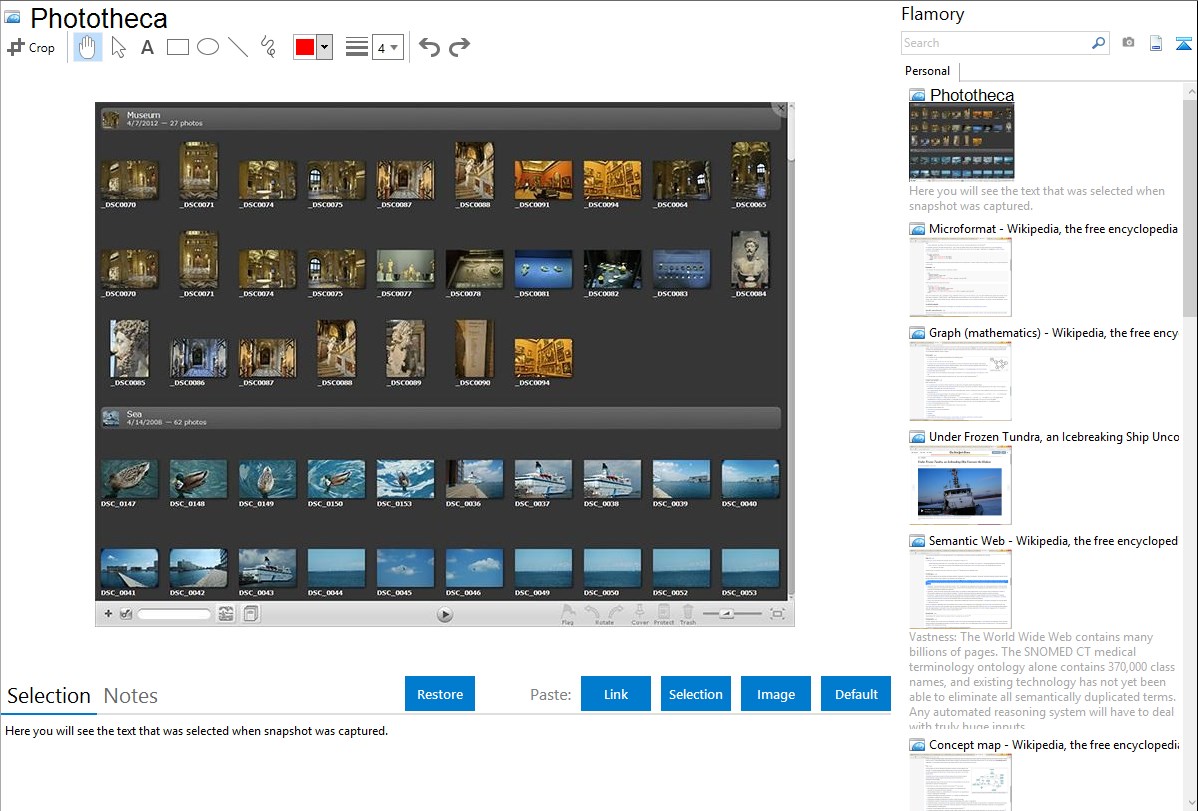1198x811 pixels.
Task: Select ship photo DSC_0037
Action: pyautogui.click(x=543, y=479)
